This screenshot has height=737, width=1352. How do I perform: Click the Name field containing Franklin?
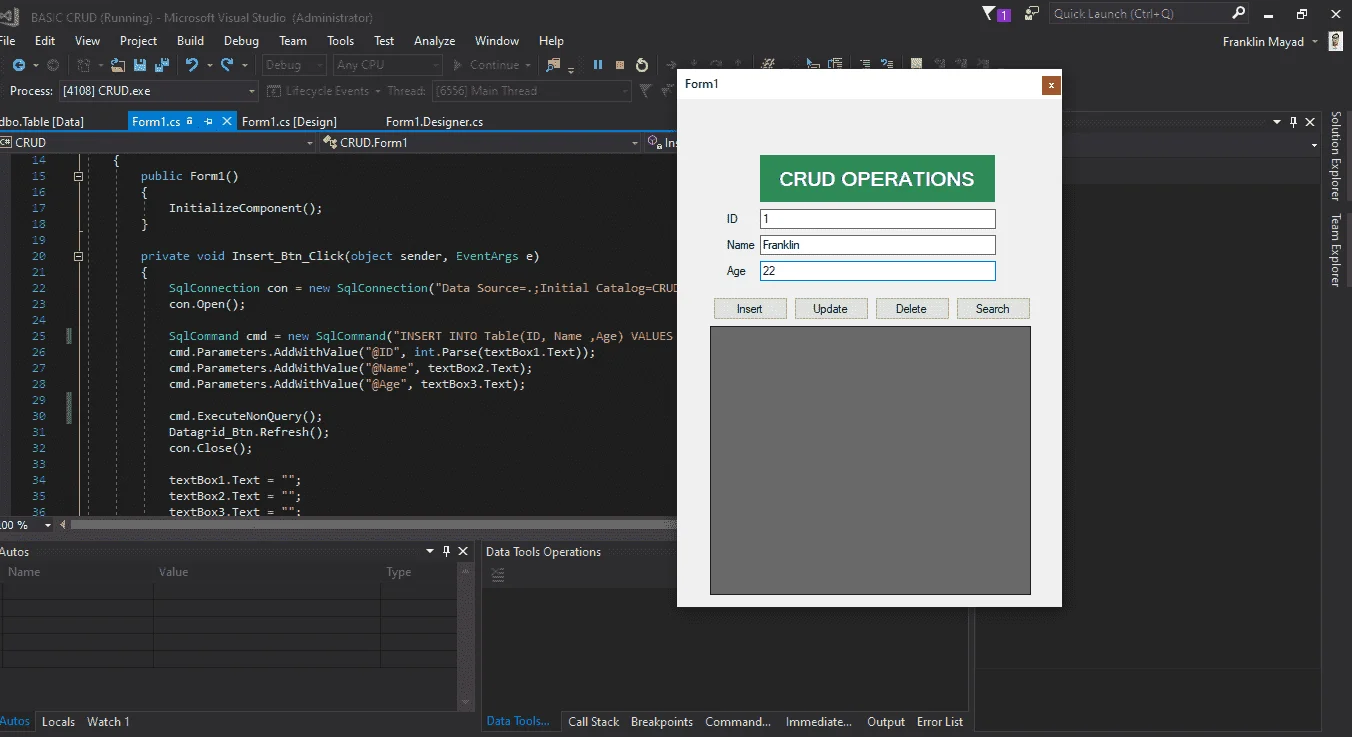(878, 245)
